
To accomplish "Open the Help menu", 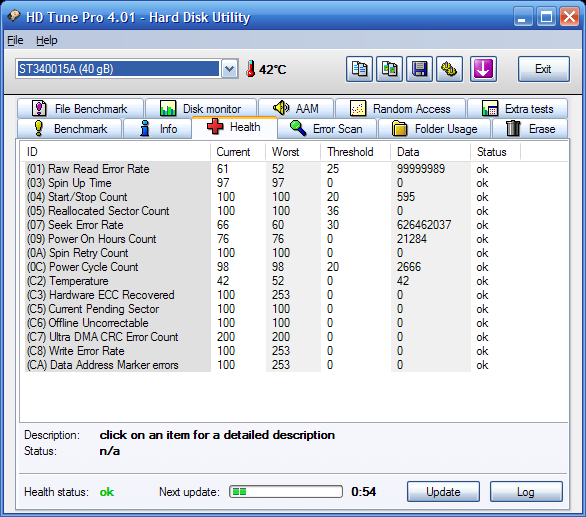I will tap(46, 40).
